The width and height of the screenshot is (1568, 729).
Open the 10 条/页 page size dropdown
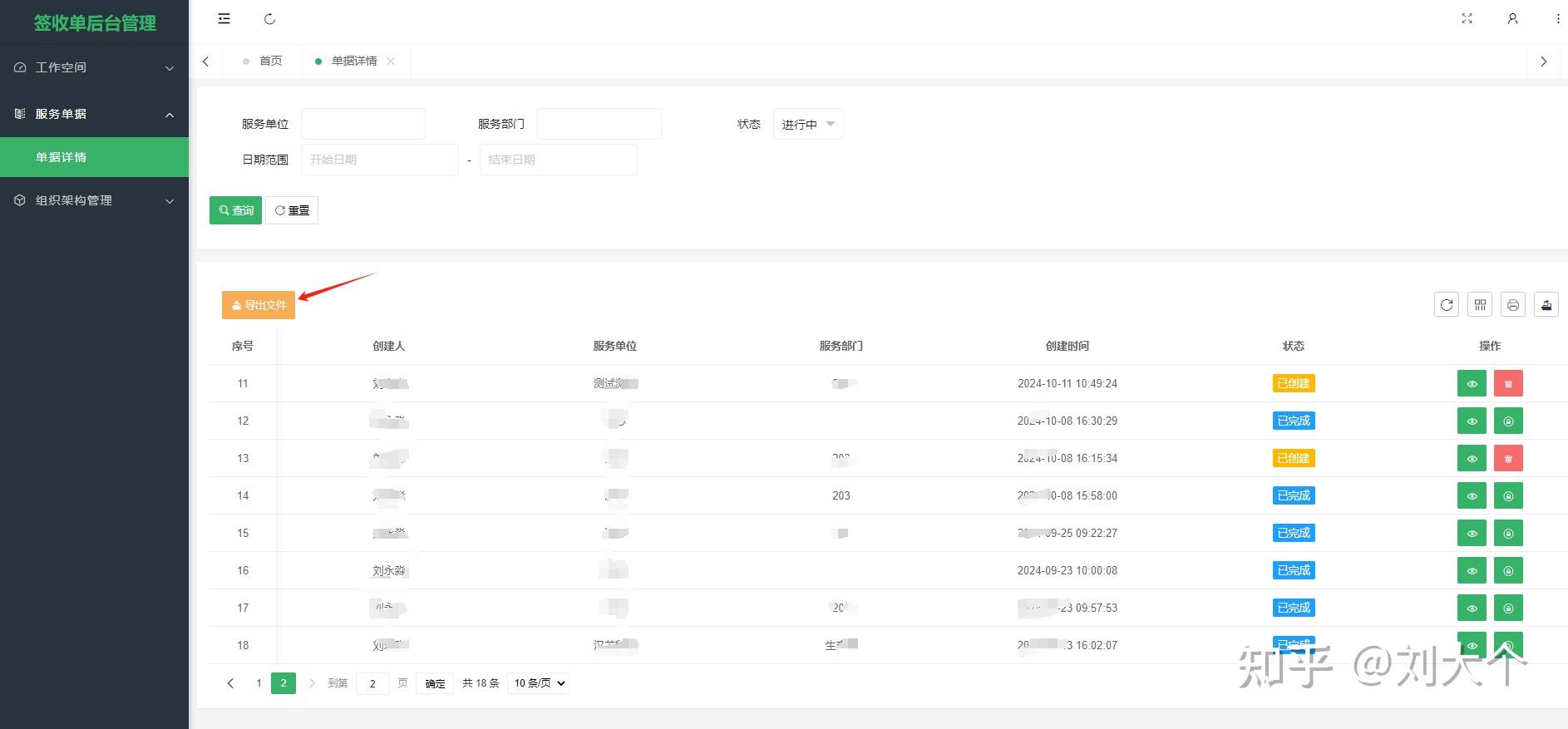(538, 683)
